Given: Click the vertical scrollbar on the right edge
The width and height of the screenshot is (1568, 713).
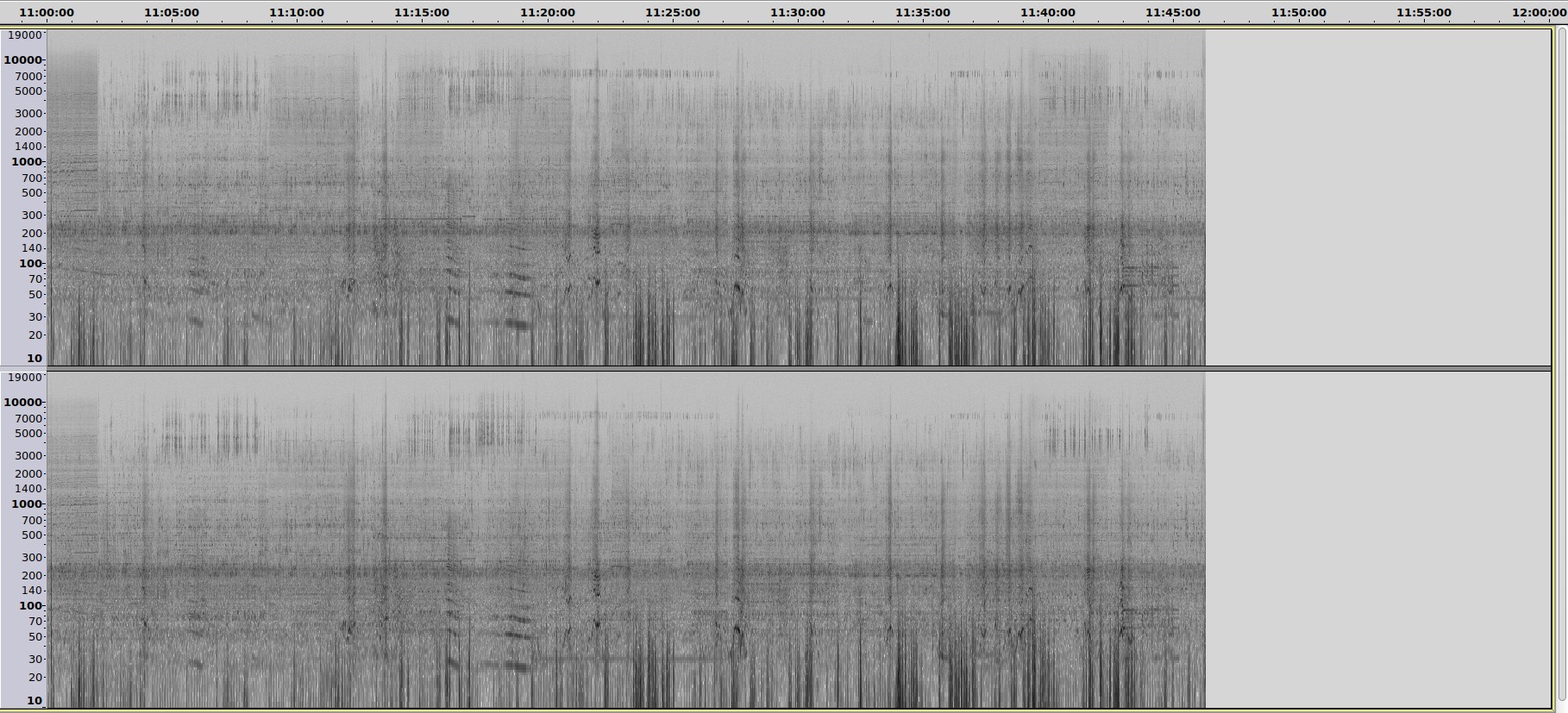Looking at the screenshot, I should coord(1560,362).
